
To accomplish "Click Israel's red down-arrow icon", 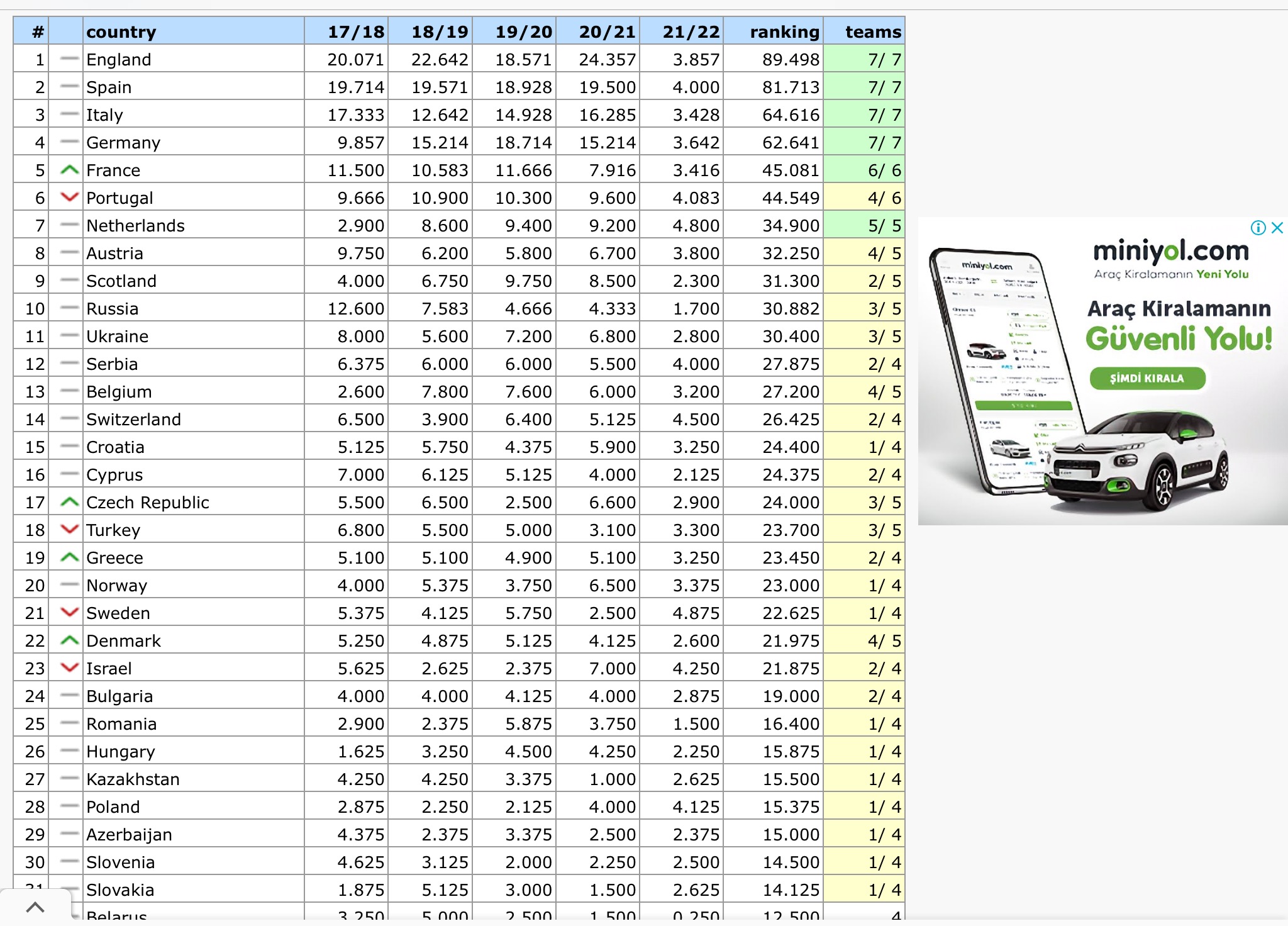I will pos(69,668).
